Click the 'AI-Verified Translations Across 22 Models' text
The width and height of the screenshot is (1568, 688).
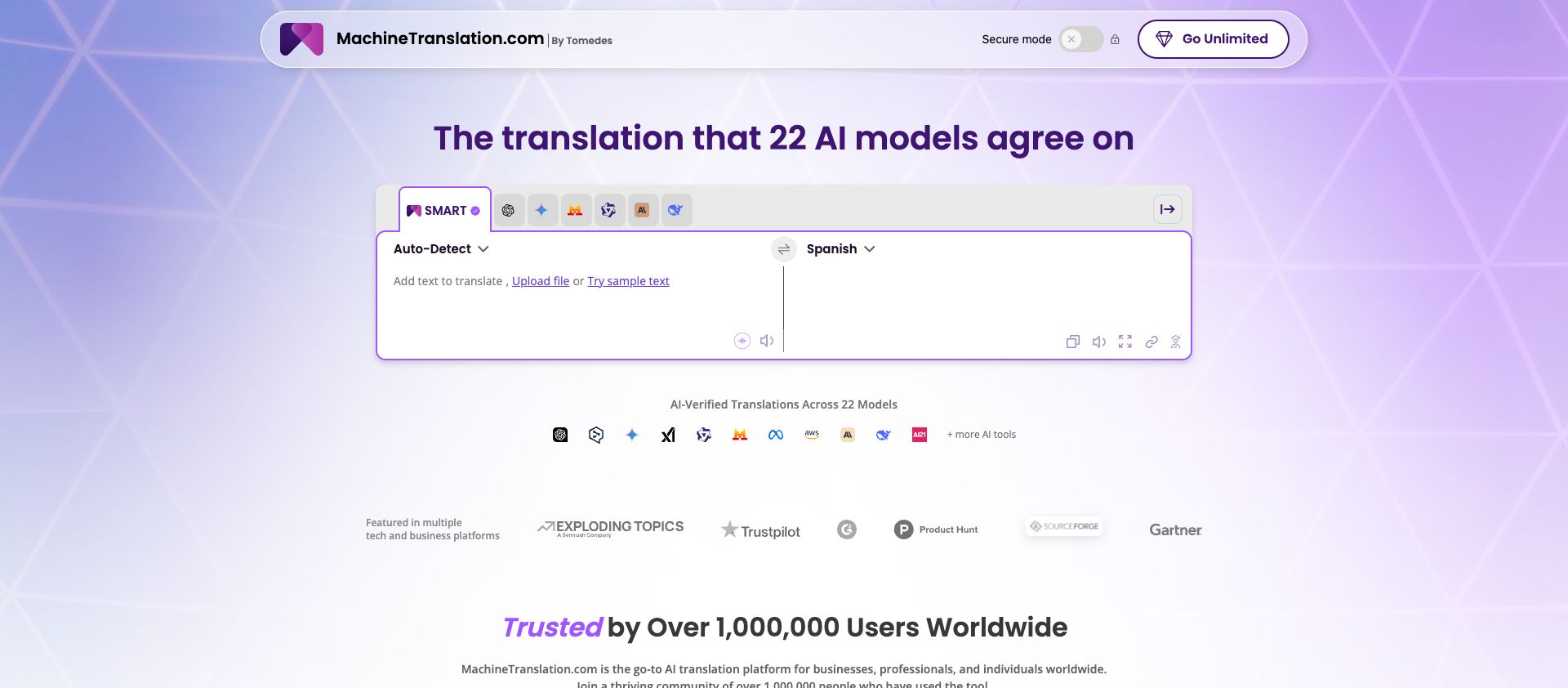pos(784,404)
